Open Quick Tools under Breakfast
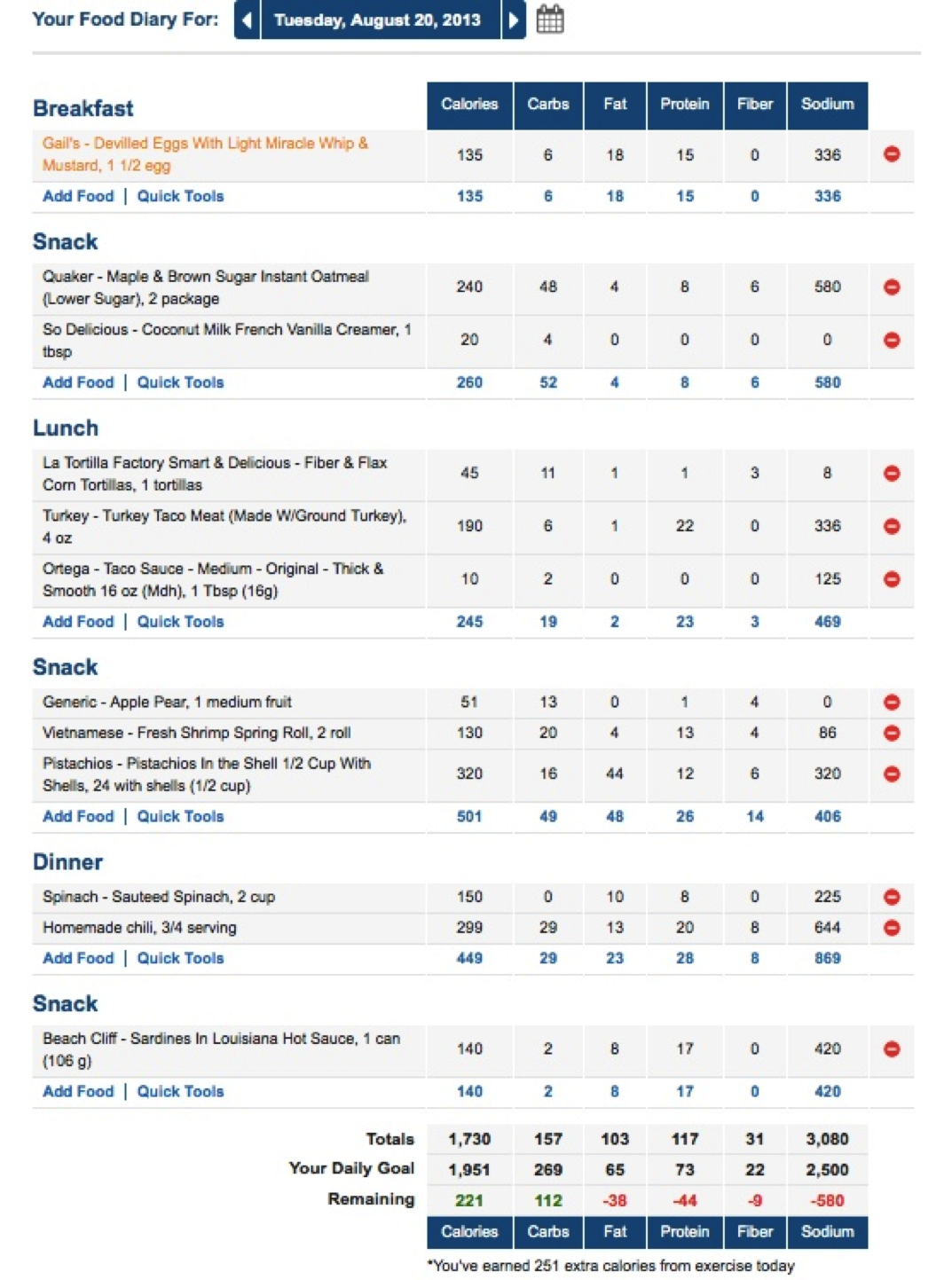Screen dimensions: 952x1280 coord(180,196)
